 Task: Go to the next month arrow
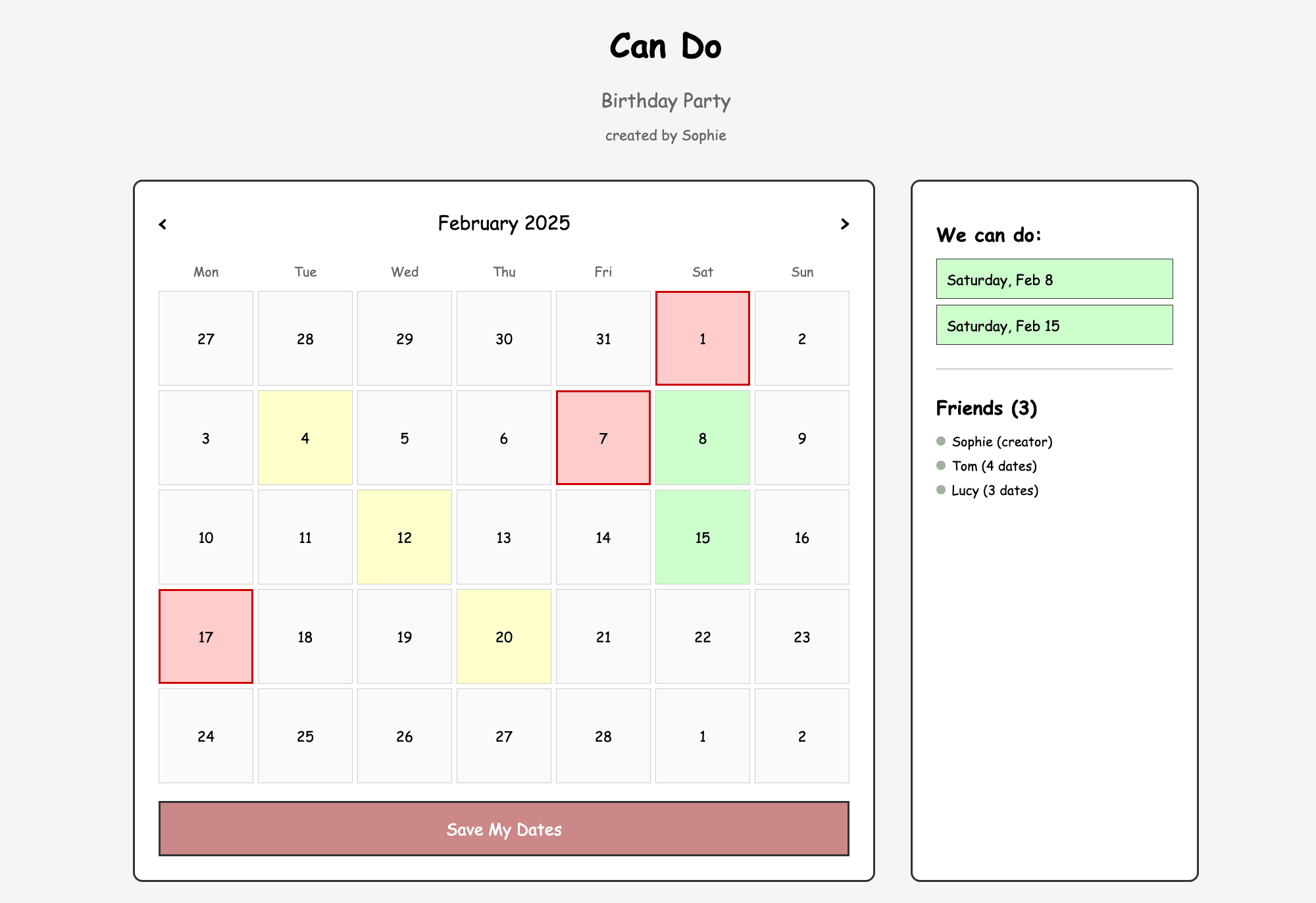(845, 224)
